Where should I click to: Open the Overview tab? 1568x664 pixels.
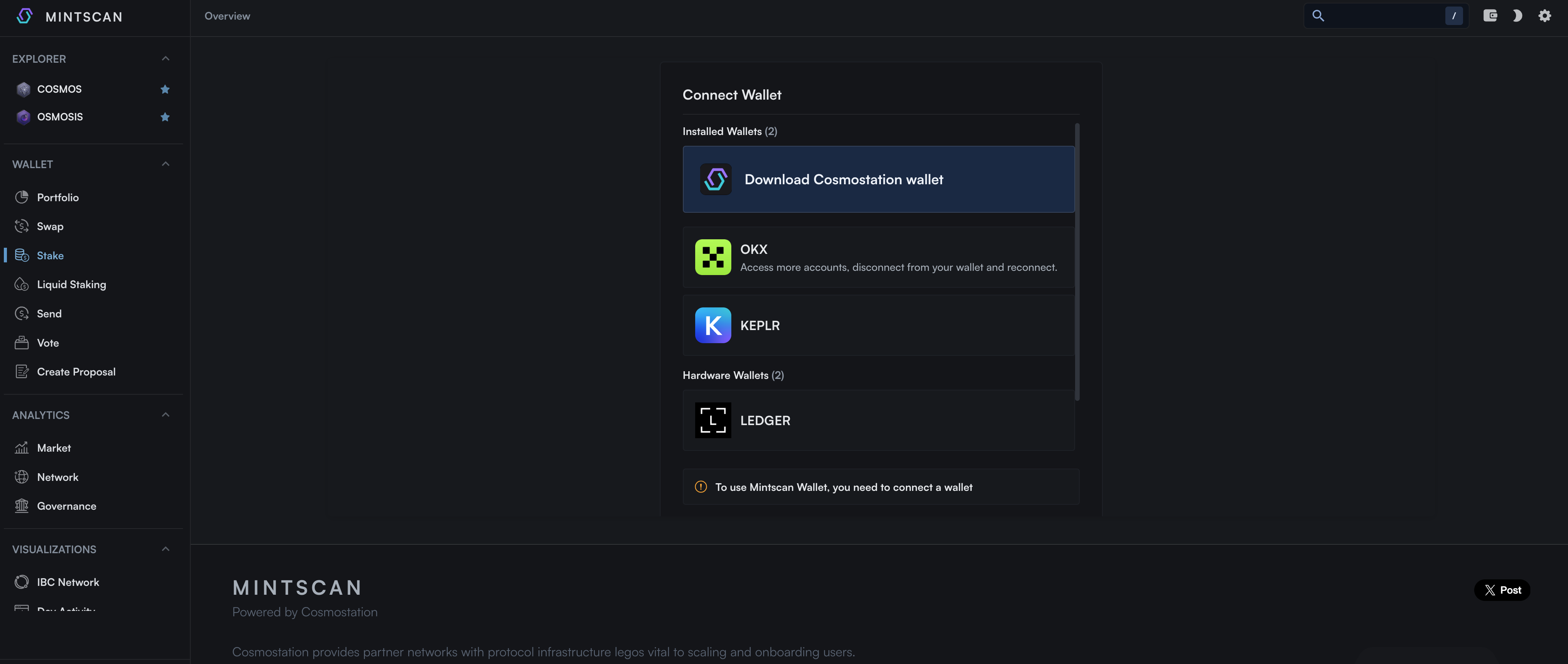point(227,16)
